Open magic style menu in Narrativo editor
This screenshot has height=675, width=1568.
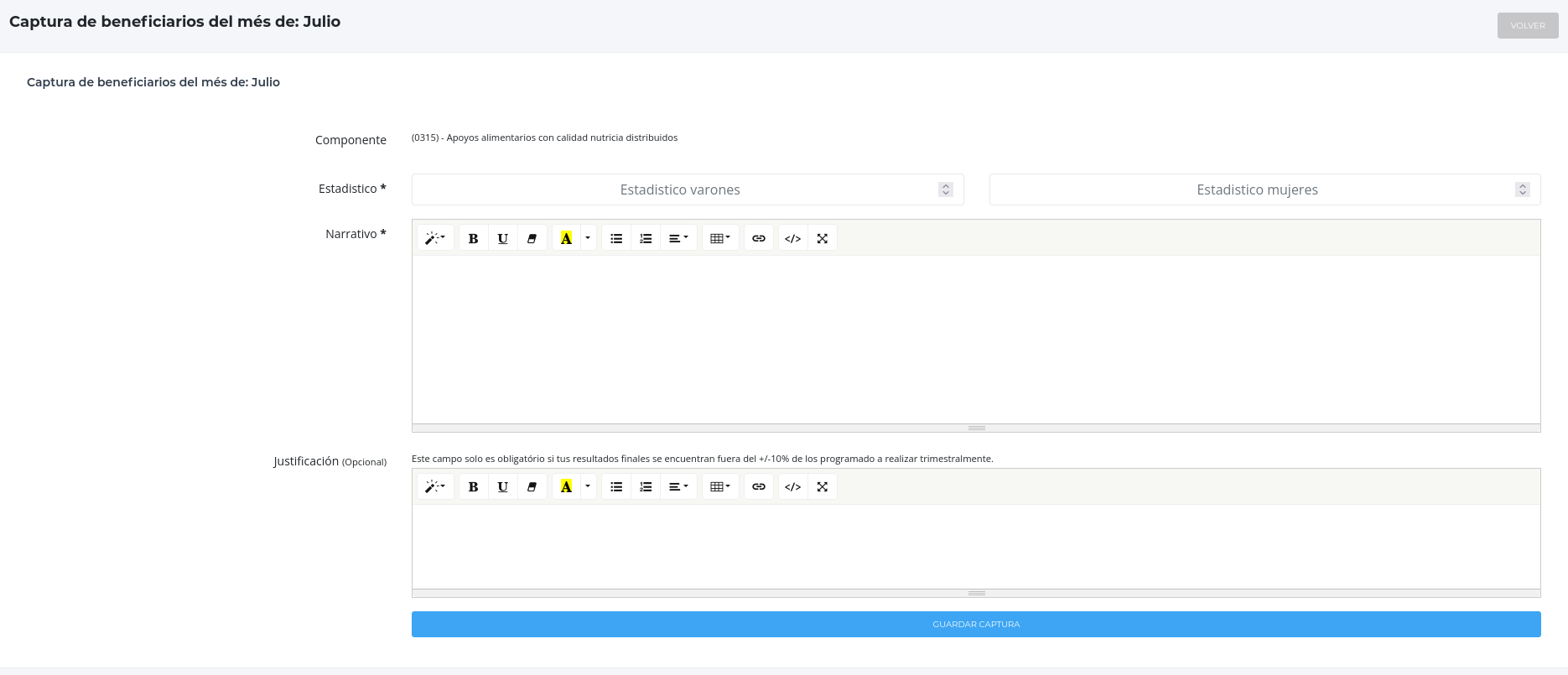click(435, 238)
